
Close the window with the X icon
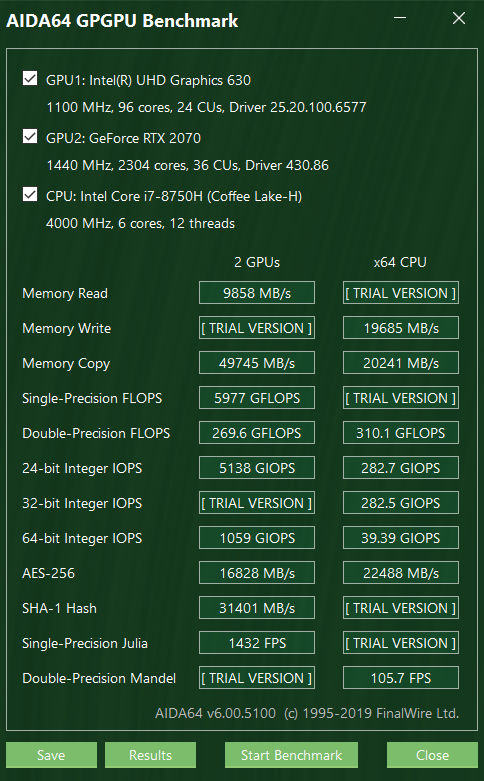[x=459, y=18]
